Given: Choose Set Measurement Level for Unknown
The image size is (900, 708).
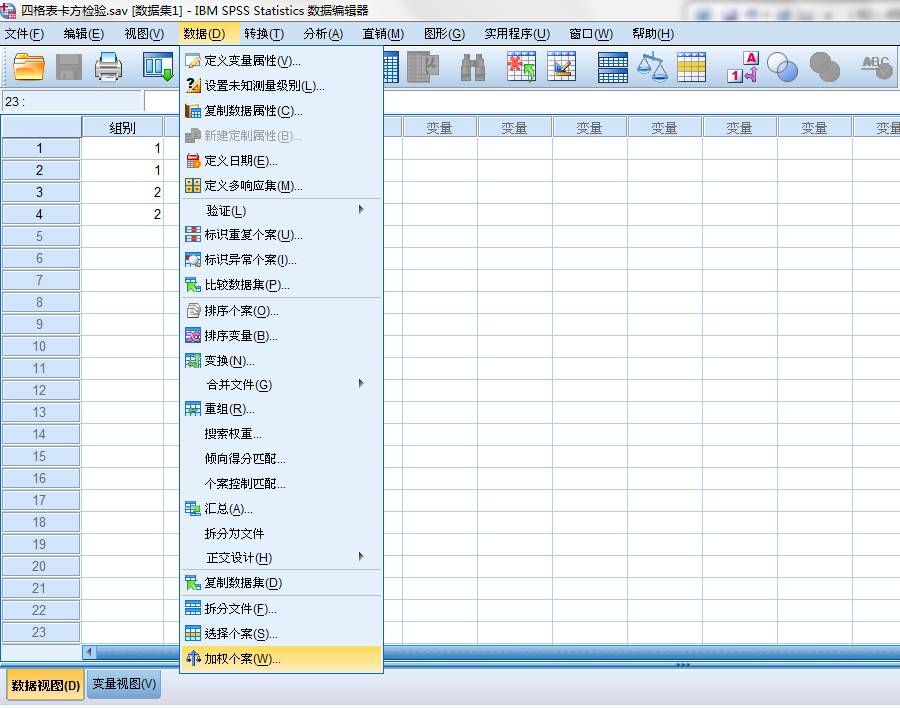Looking at the screenshot, I should pyautogui.click(x=281, y=86).
